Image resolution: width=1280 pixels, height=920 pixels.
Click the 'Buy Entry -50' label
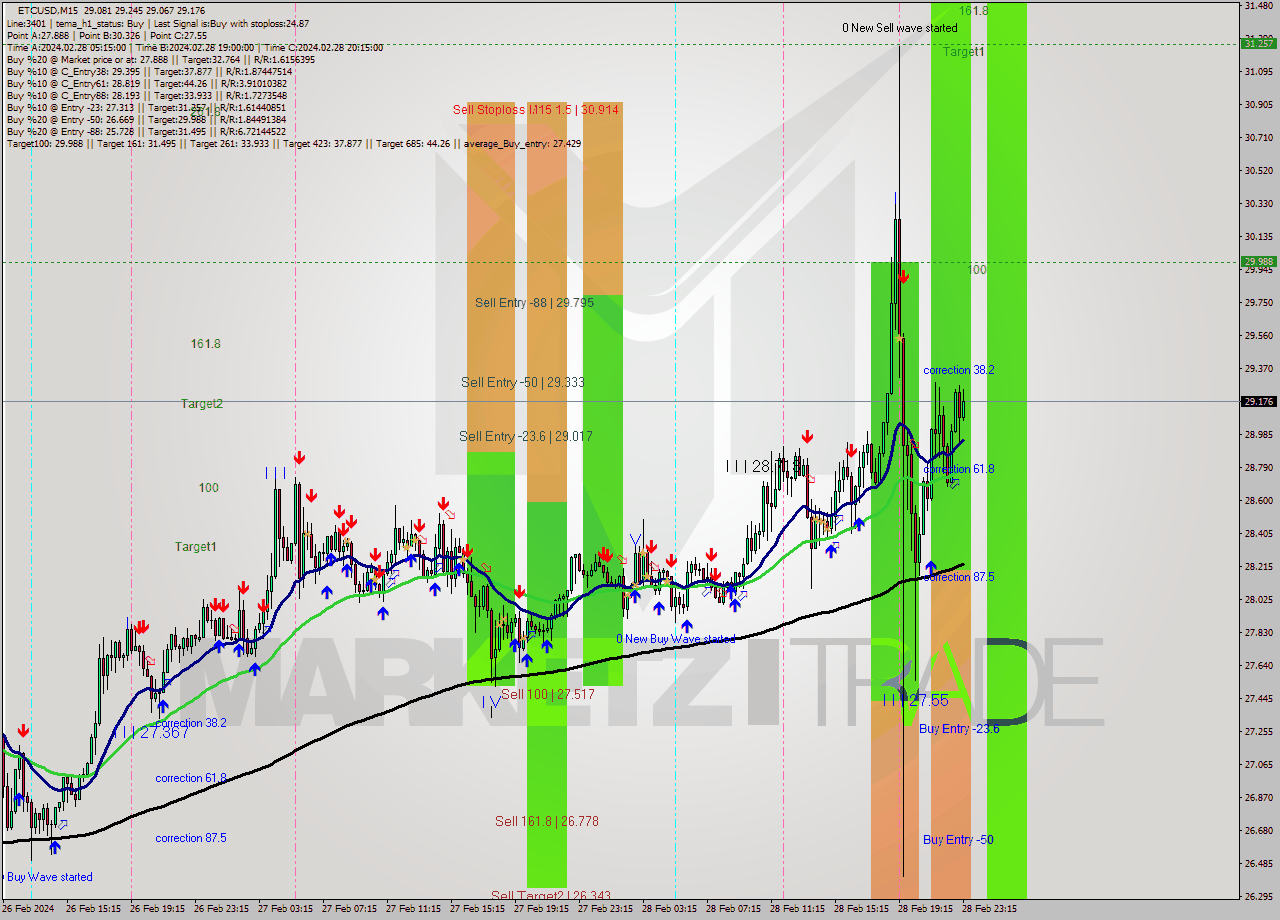pos(958,840)
